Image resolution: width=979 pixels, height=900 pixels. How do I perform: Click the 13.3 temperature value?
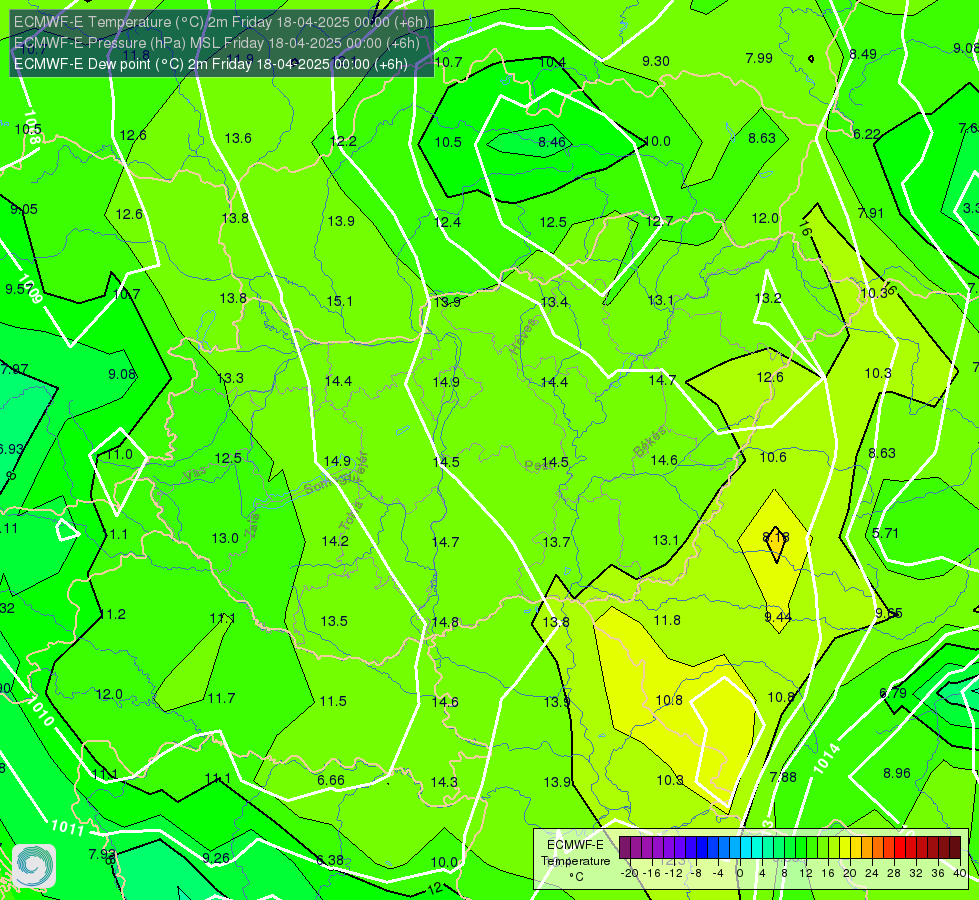[230, 378]
